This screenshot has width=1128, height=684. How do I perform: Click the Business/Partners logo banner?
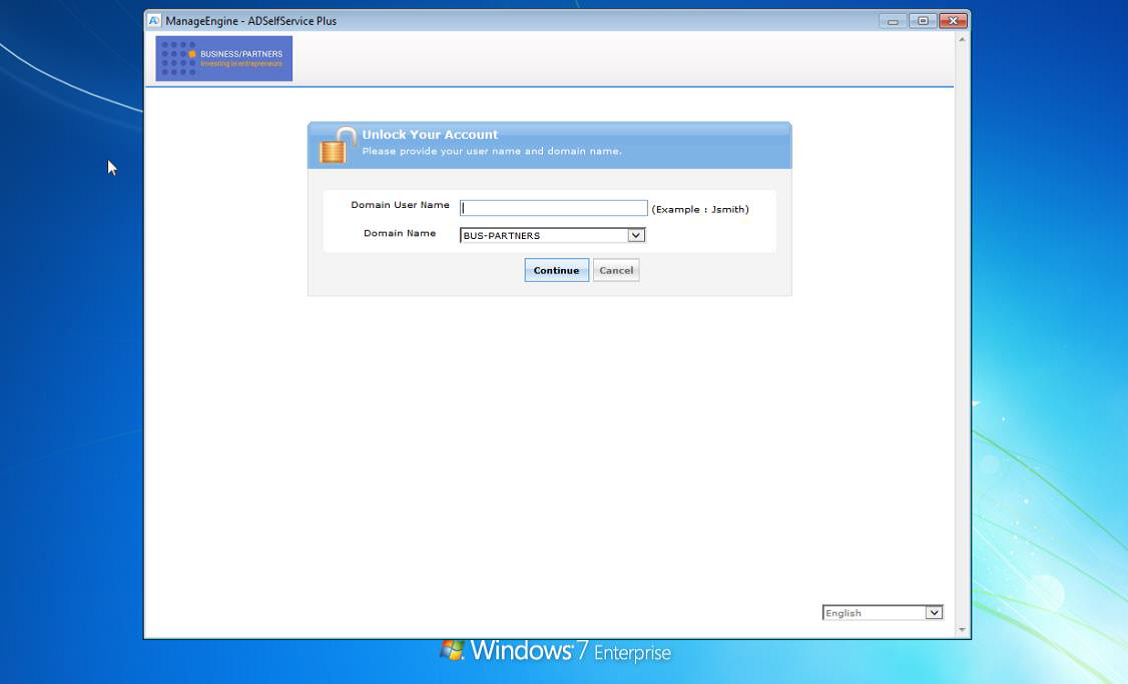pyautogui.click(x=224, y=58)
